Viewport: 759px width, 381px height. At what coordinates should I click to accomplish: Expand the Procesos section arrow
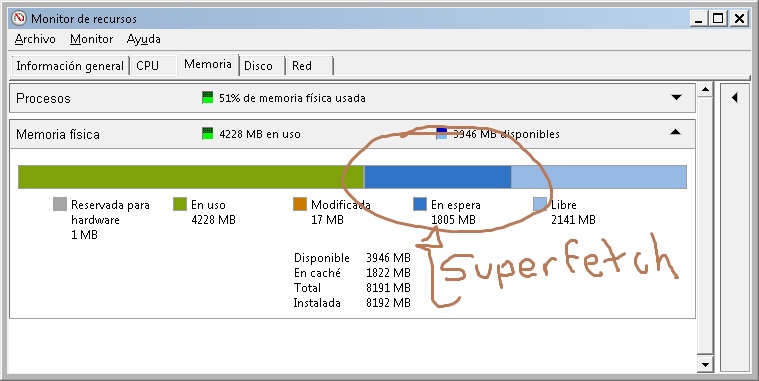coord(676,98)
